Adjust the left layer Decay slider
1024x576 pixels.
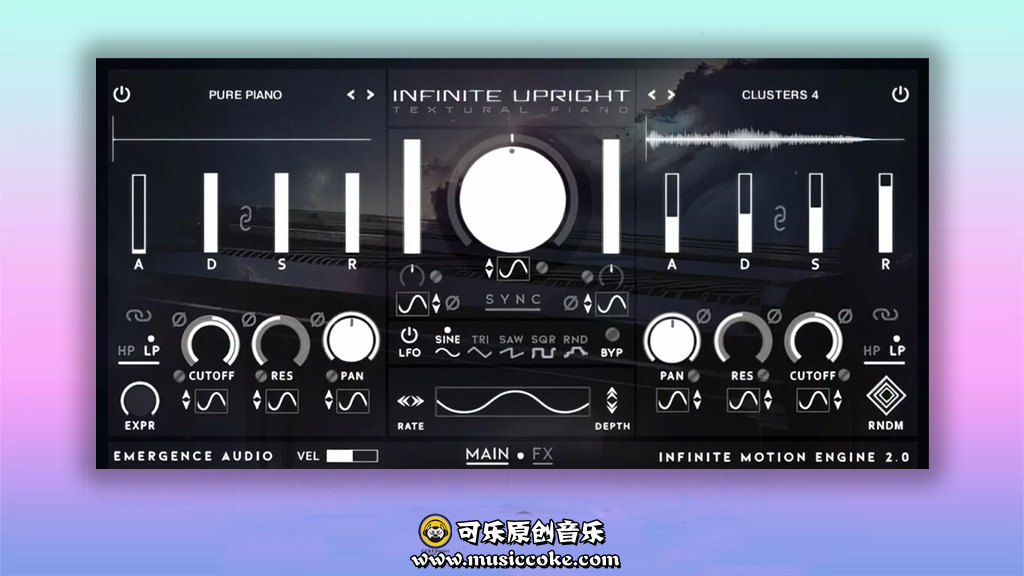coord(210,213)
